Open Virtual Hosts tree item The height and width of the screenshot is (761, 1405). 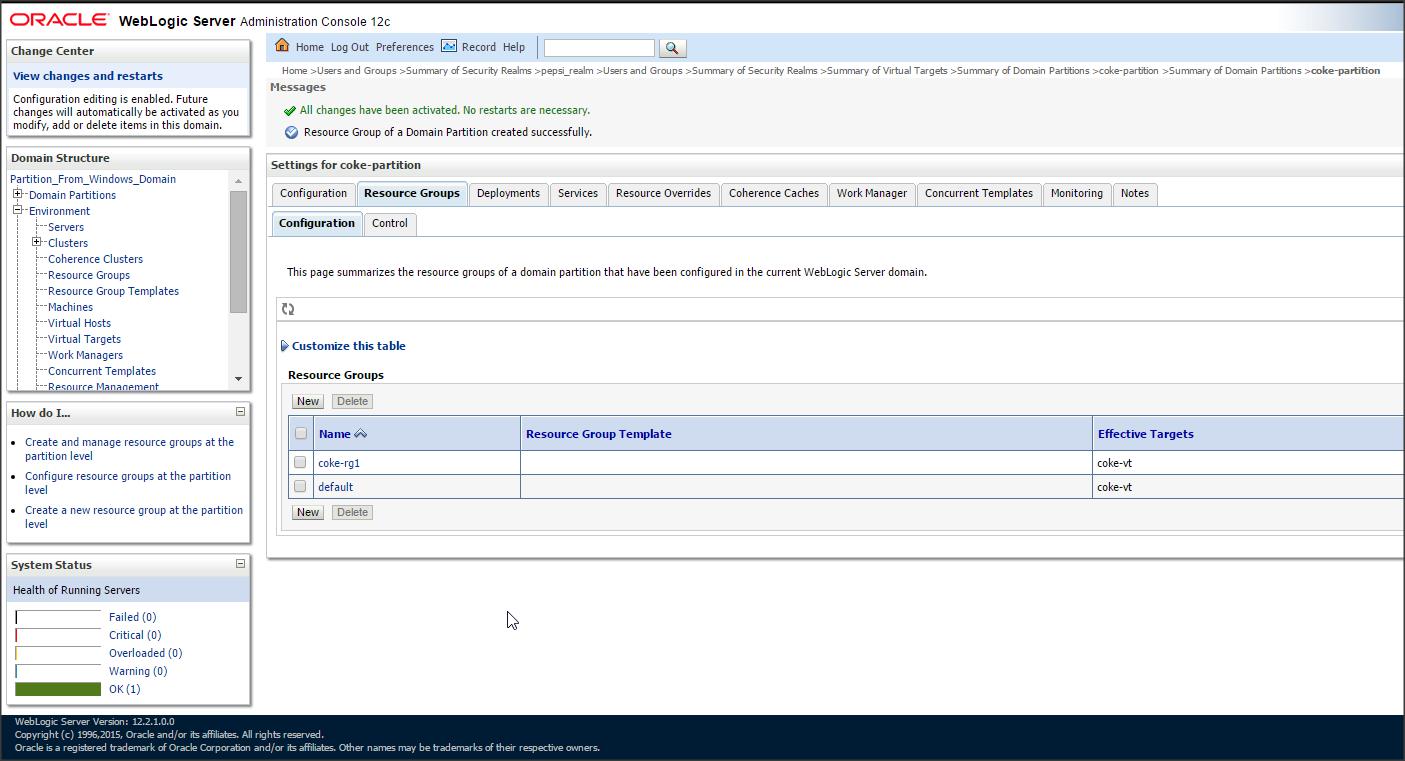tap(80, 323)
